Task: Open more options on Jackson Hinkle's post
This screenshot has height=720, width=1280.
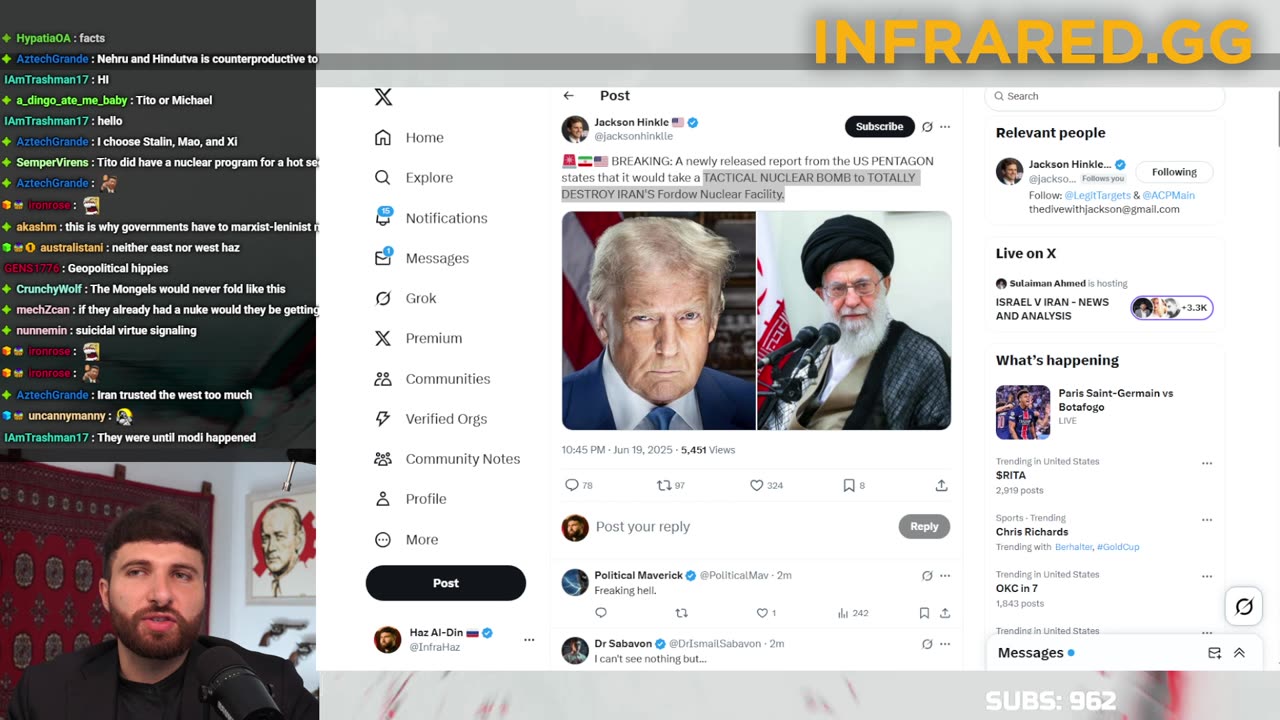Action: (945, 127)
